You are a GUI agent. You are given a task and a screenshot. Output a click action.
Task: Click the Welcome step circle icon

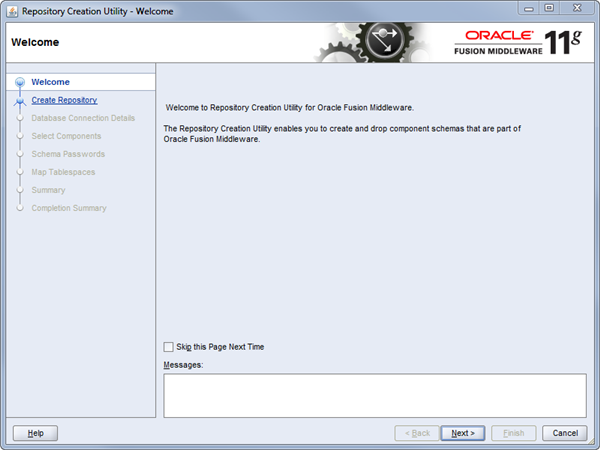tap(20, 82)
